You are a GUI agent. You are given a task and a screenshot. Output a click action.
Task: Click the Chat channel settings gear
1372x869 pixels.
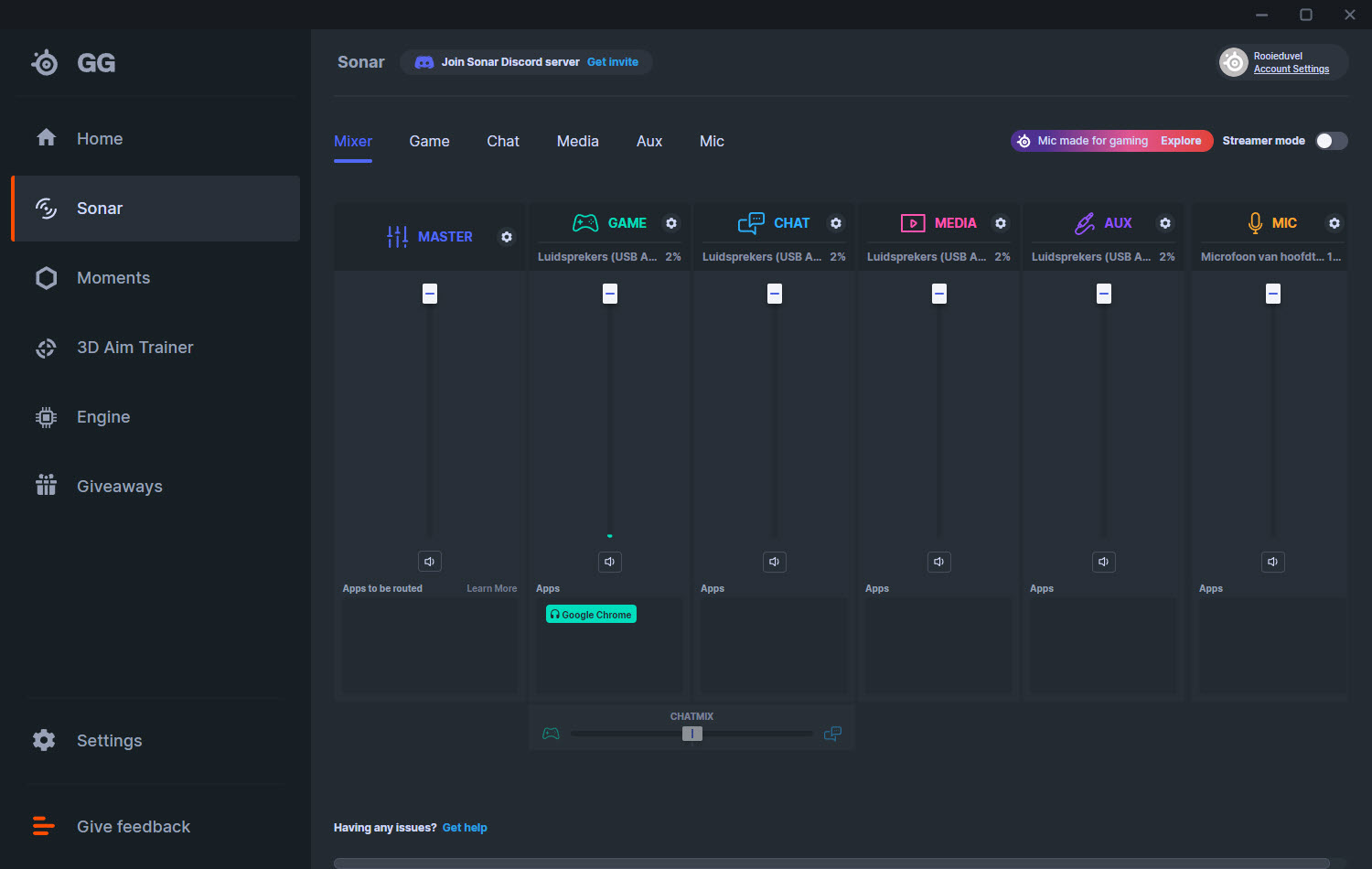tap(836, 223)
